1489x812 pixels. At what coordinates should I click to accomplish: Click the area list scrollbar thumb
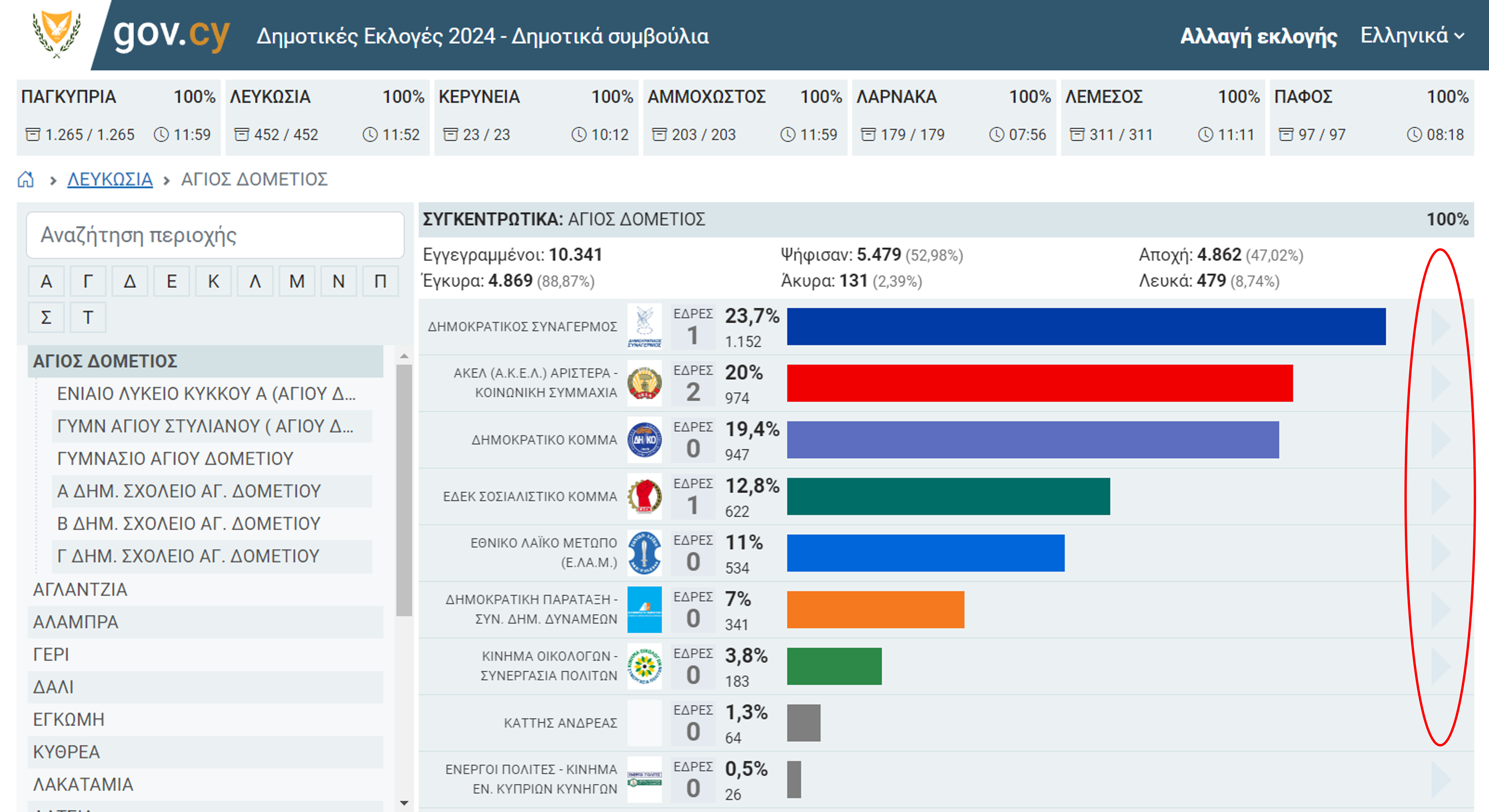pyautogui.click(x=404, y=490)
